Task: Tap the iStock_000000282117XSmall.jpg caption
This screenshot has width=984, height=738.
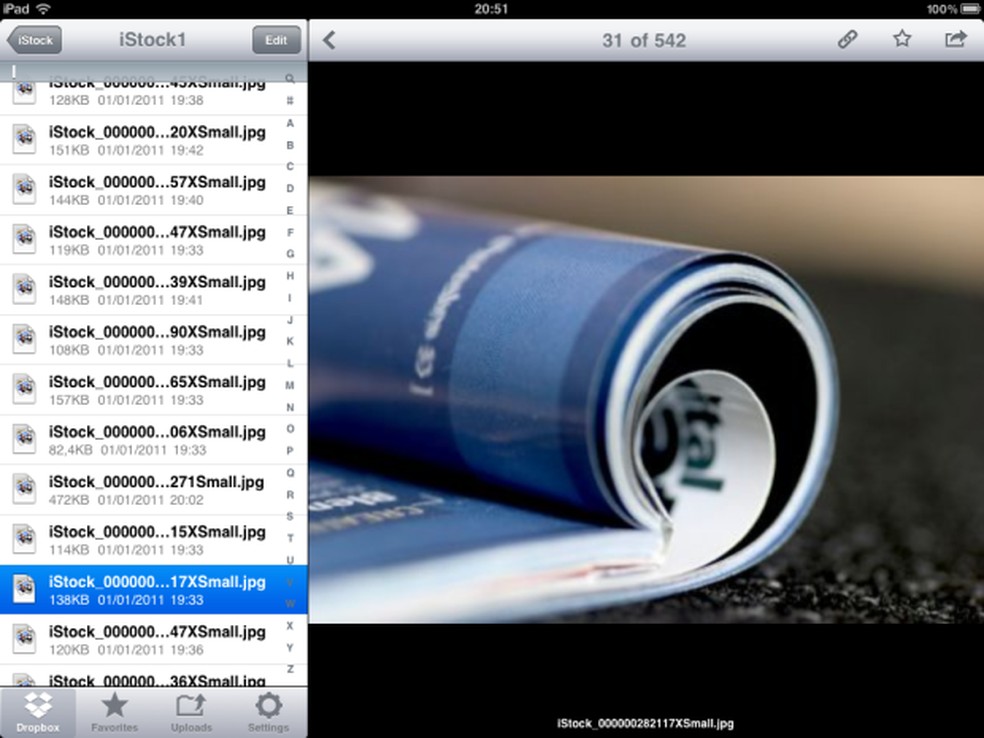Action: 645,724
